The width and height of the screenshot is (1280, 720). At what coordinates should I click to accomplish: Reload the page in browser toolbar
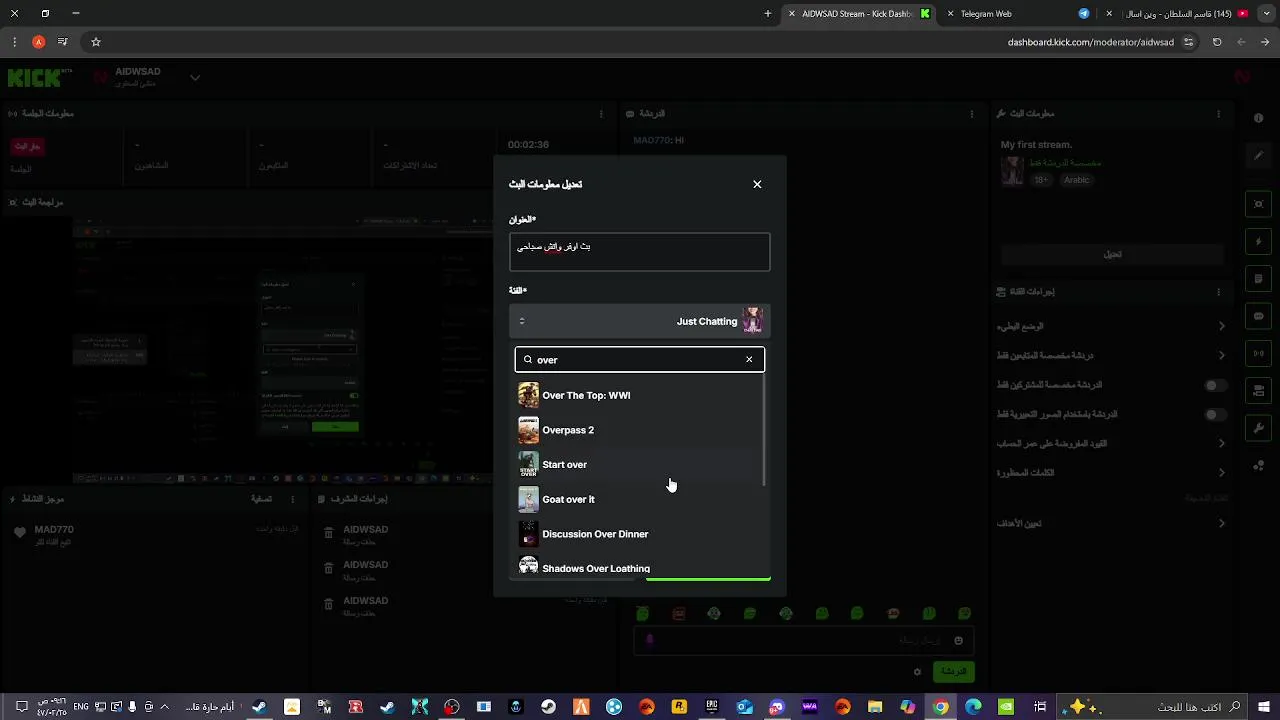click(1217, 42)
